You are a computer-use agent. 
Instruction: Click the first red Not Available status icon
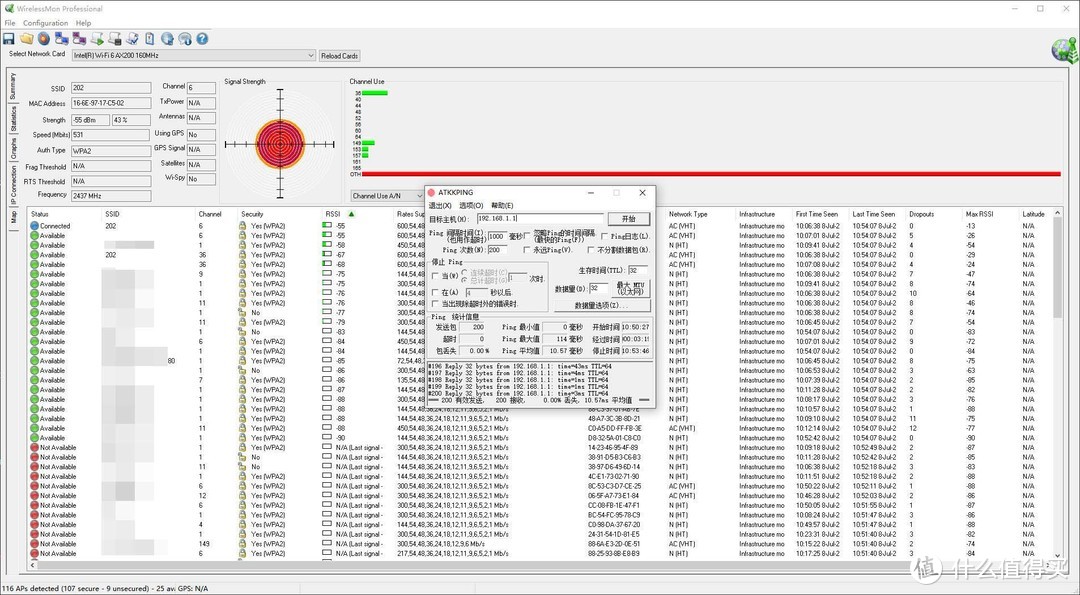point(34,448)
